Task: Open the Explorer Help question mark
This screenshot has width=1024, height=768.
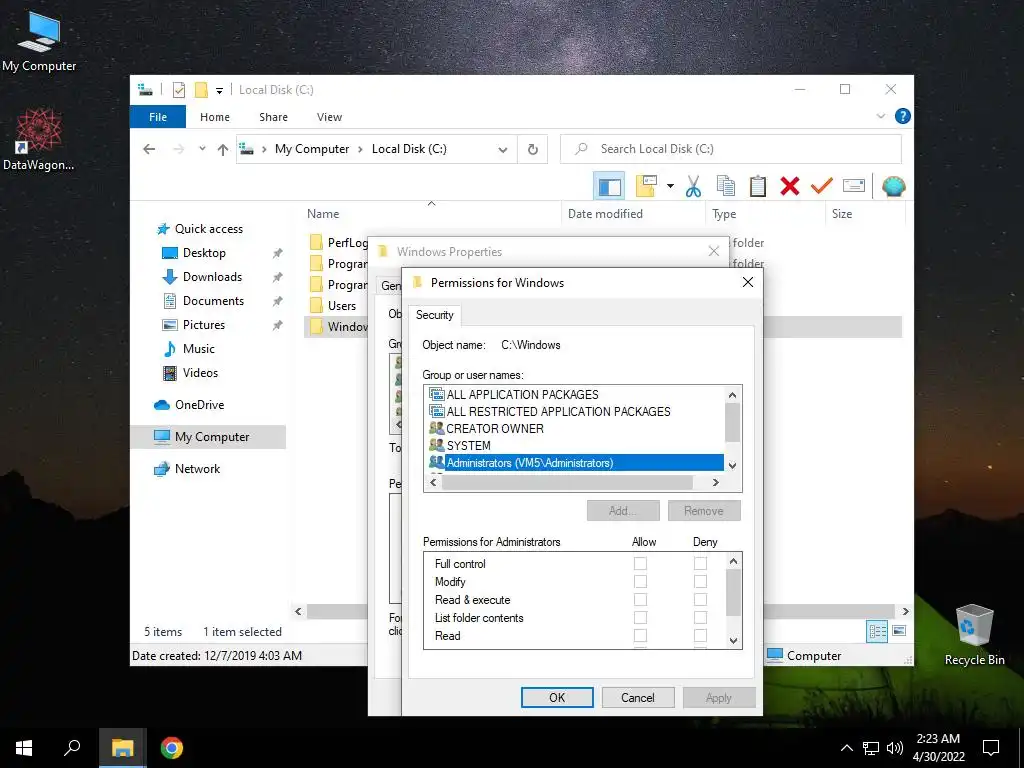Action: pyautogui.click(x=903, y=116)
